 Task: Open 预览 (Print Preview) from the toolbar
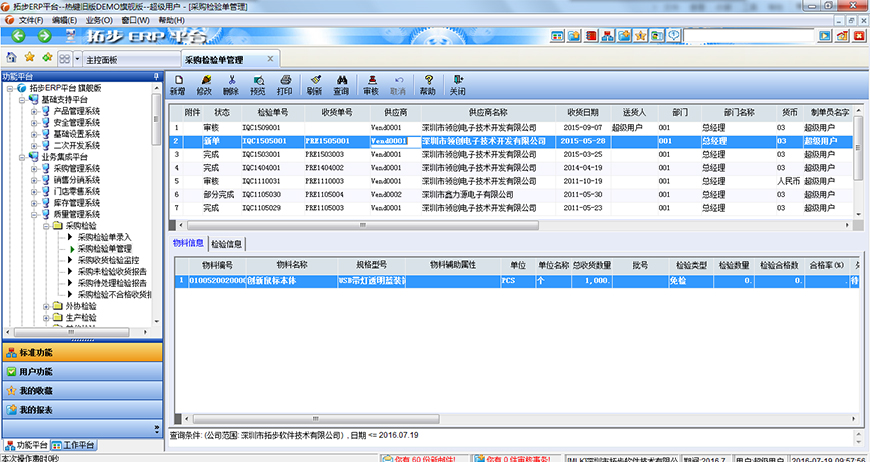[x=258, y=84]
